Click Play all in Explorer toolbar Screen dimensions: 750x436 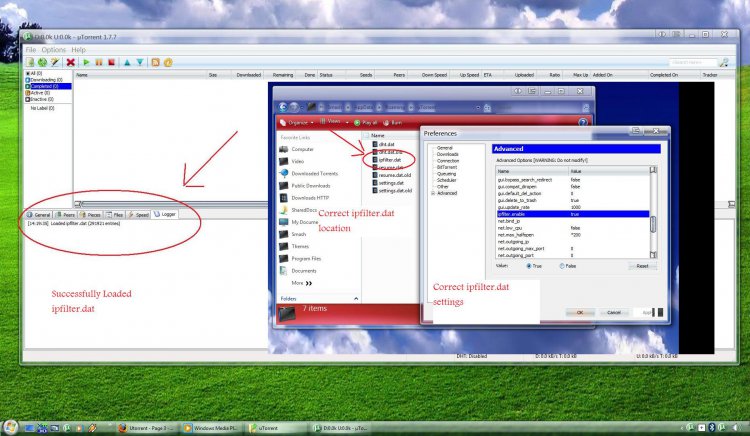tap(365, 123)
